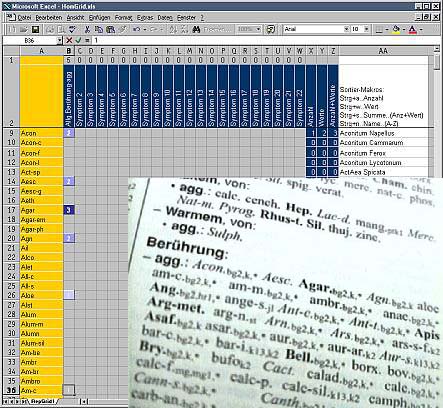Screen dimensions: 443x408
Task: Confirm cell entry with the green checkmark
Action: [x=78, y=40]
